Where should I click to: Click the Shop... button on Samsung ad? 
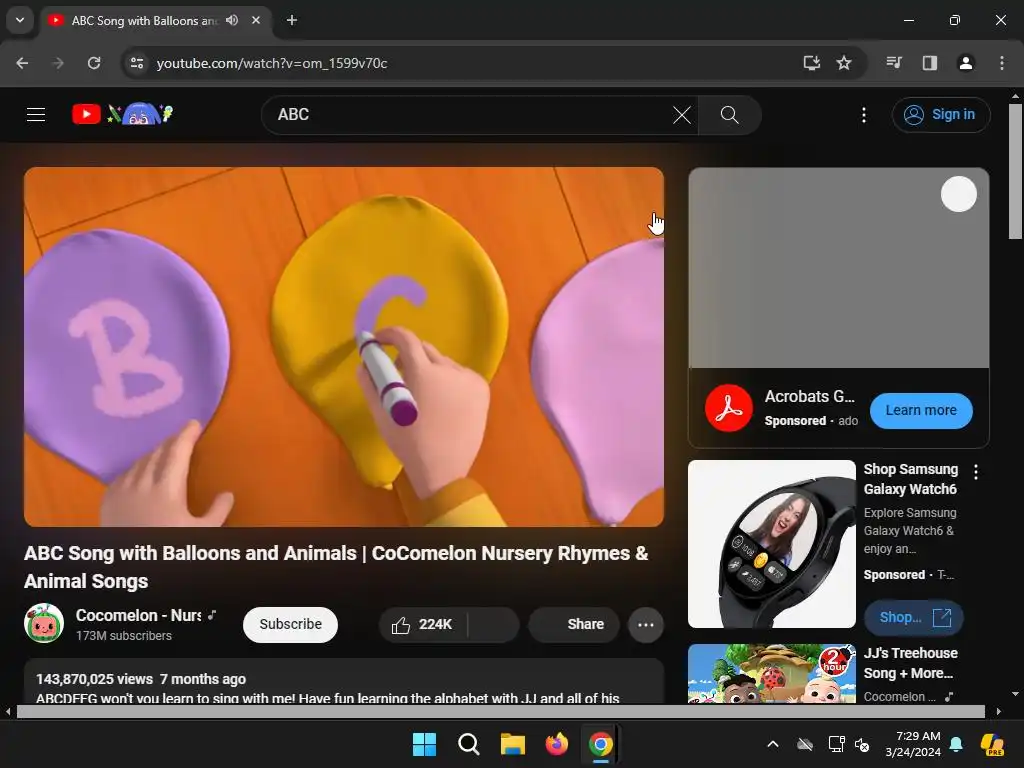coord(914,618)
